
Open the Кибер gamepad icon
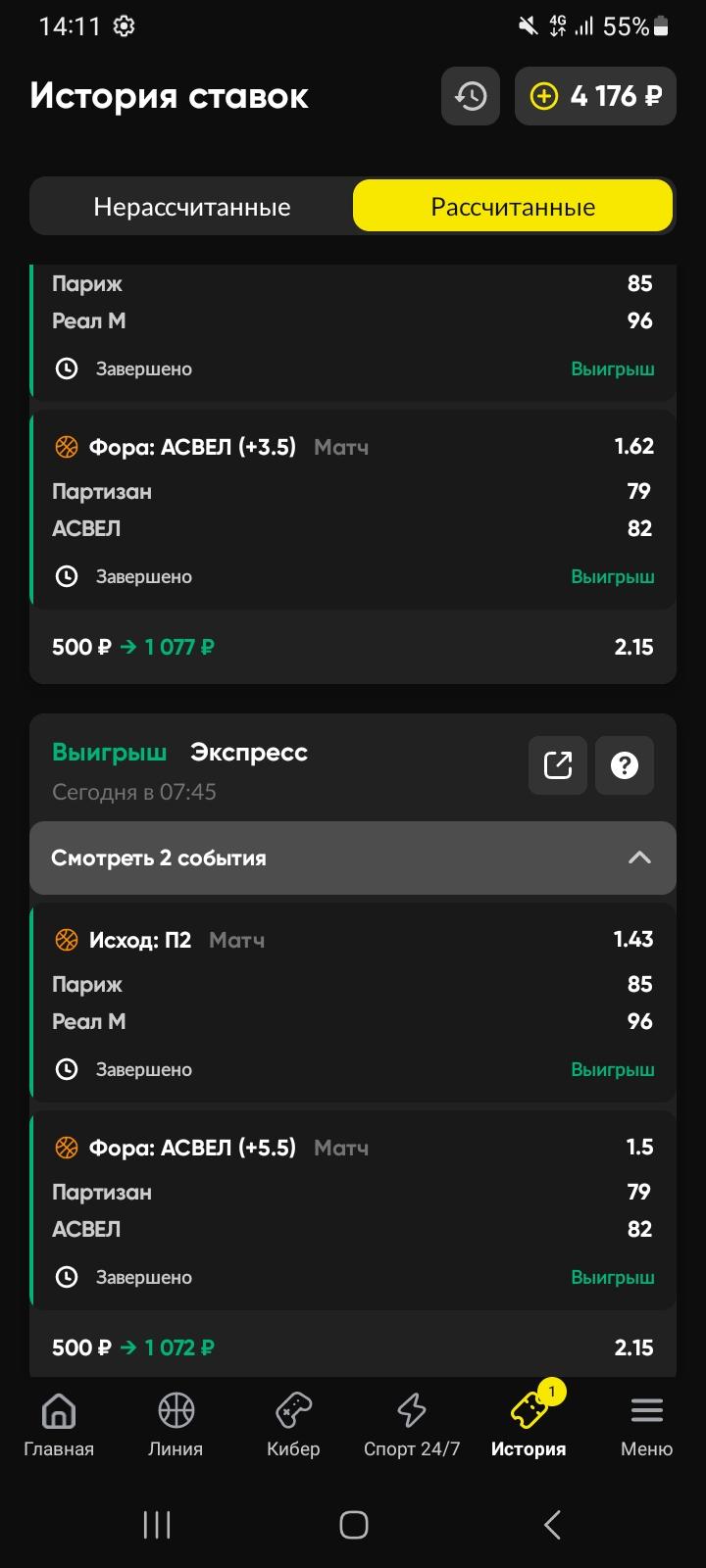(293, 1411)
